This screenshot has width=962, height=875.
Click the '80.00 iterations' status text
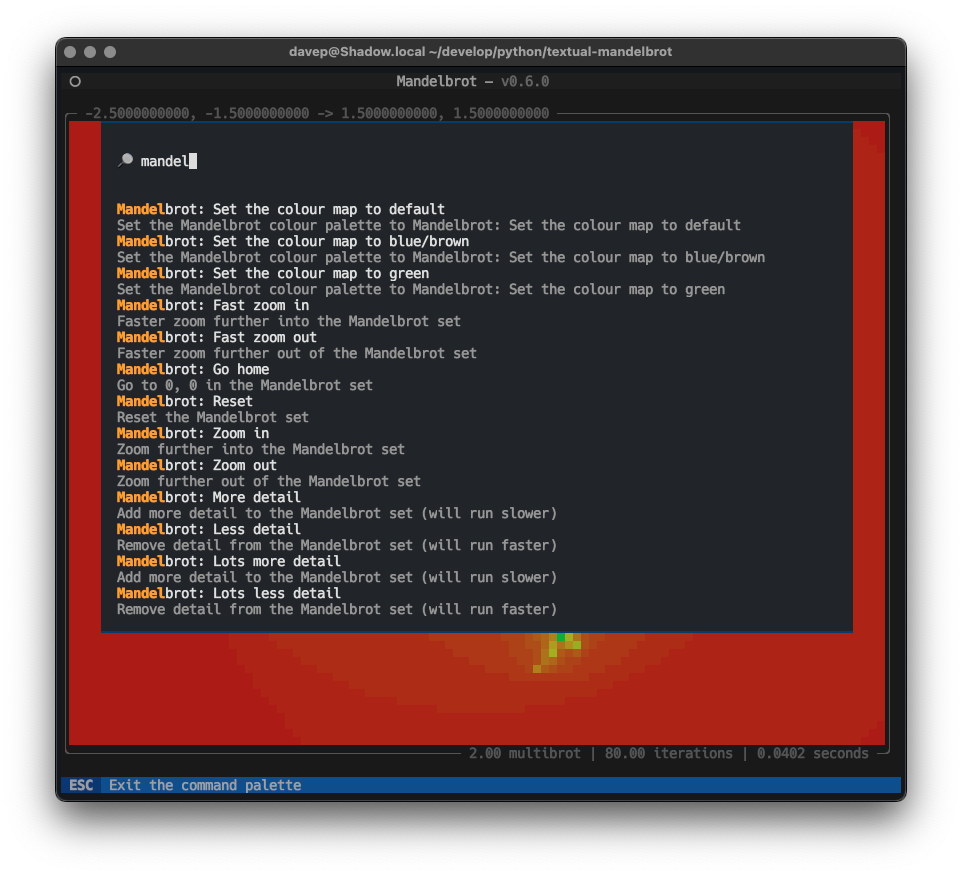tap(668, 753)
